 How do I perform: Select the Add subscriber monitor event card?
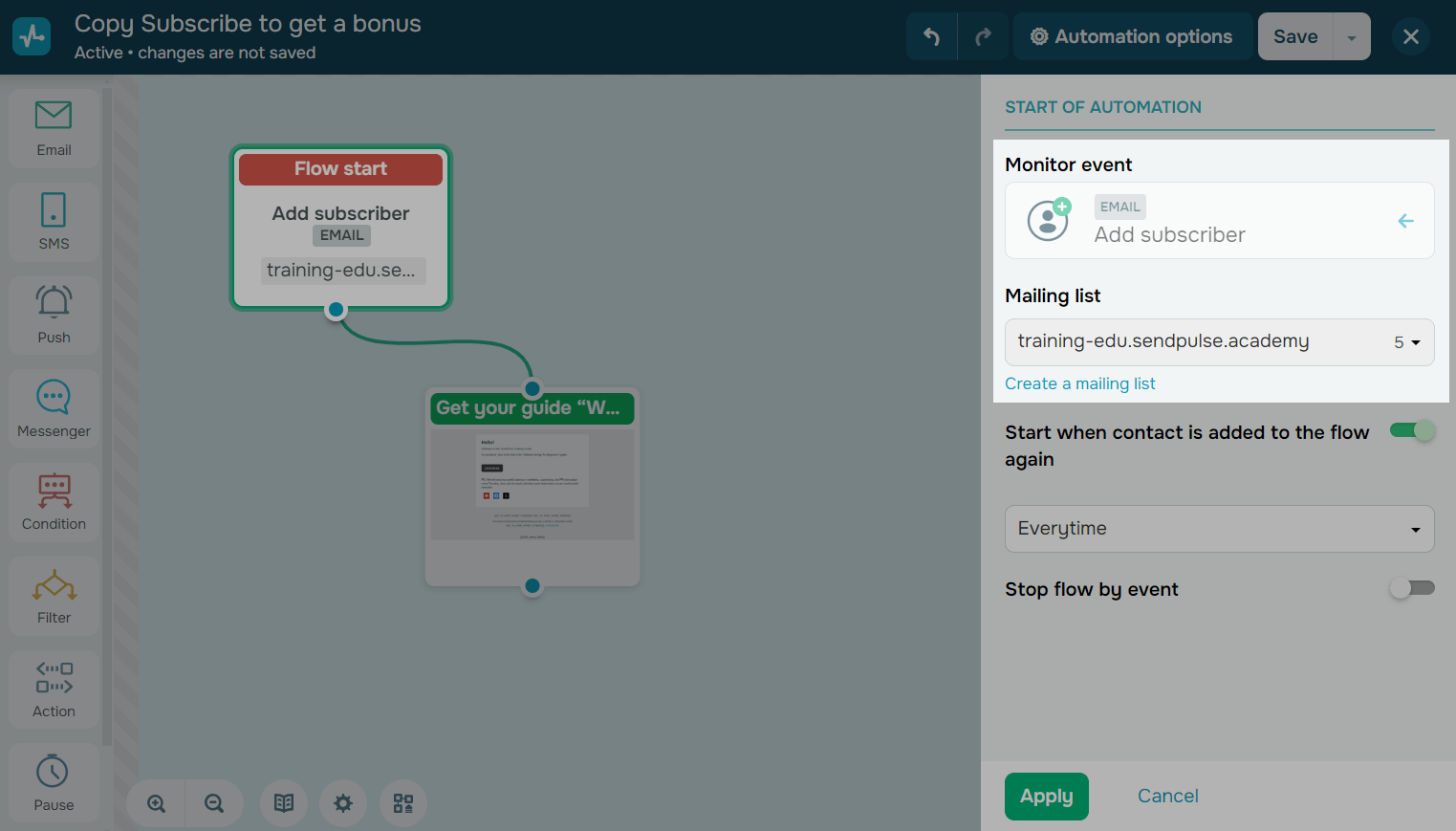pyautogui.click(x=1219, y=220)
